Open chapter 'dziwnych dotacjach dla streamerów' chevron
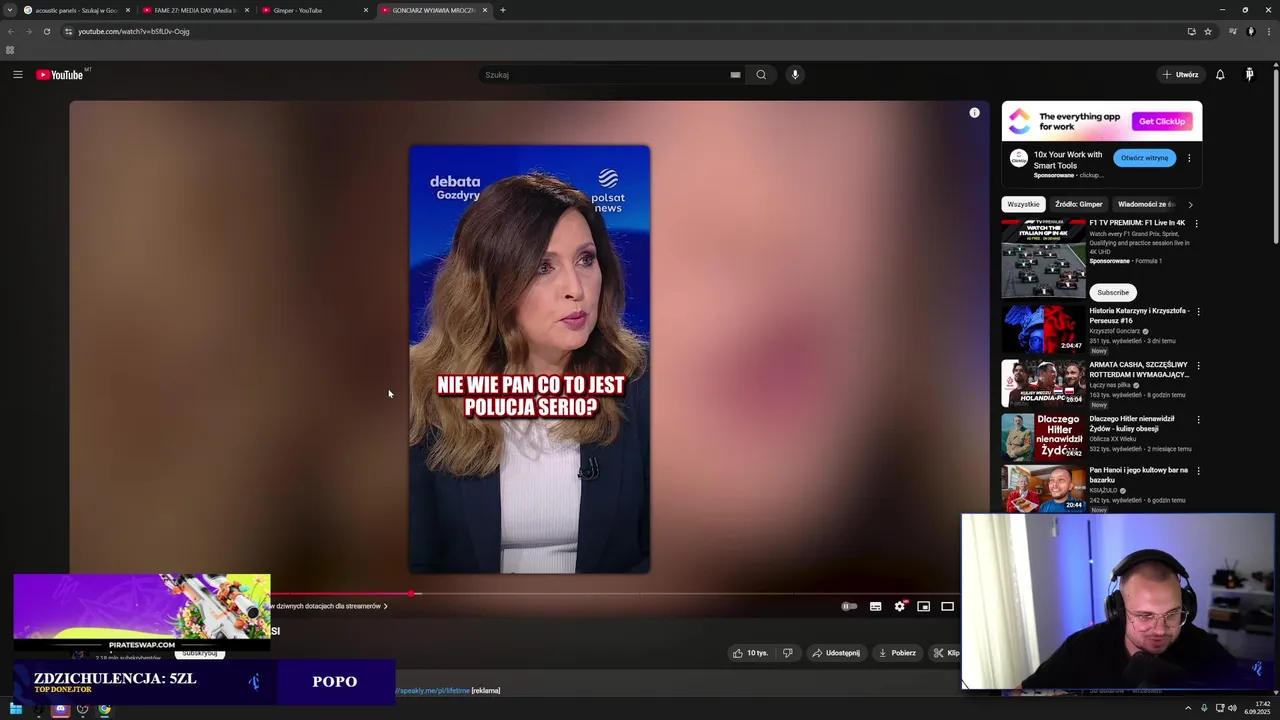This screenshot has height=720, width=1280. [385, 606]
